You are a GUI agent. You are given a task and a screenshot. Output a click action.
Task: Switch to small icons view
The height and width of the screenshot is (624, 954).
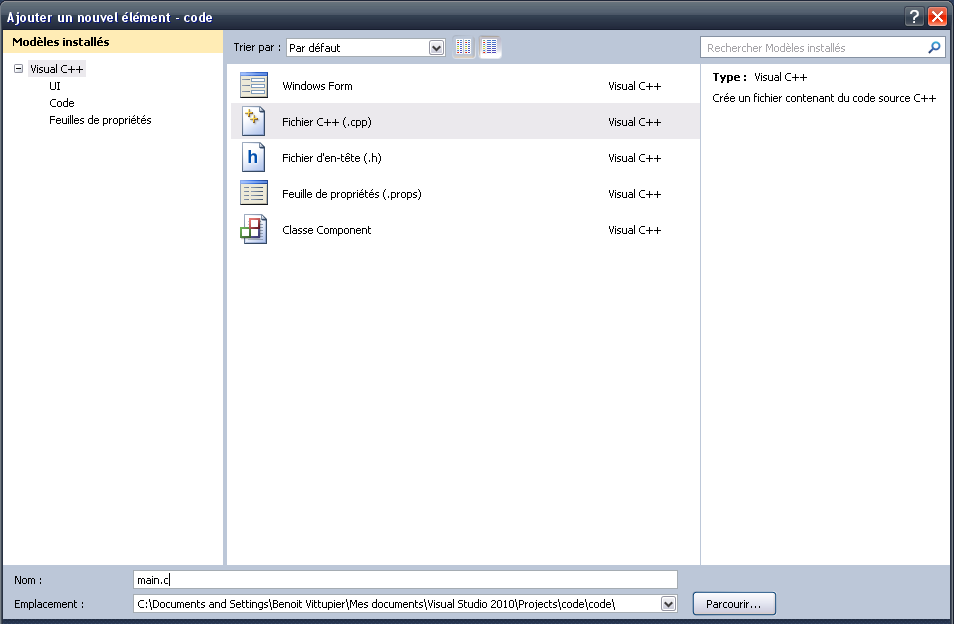464,47
